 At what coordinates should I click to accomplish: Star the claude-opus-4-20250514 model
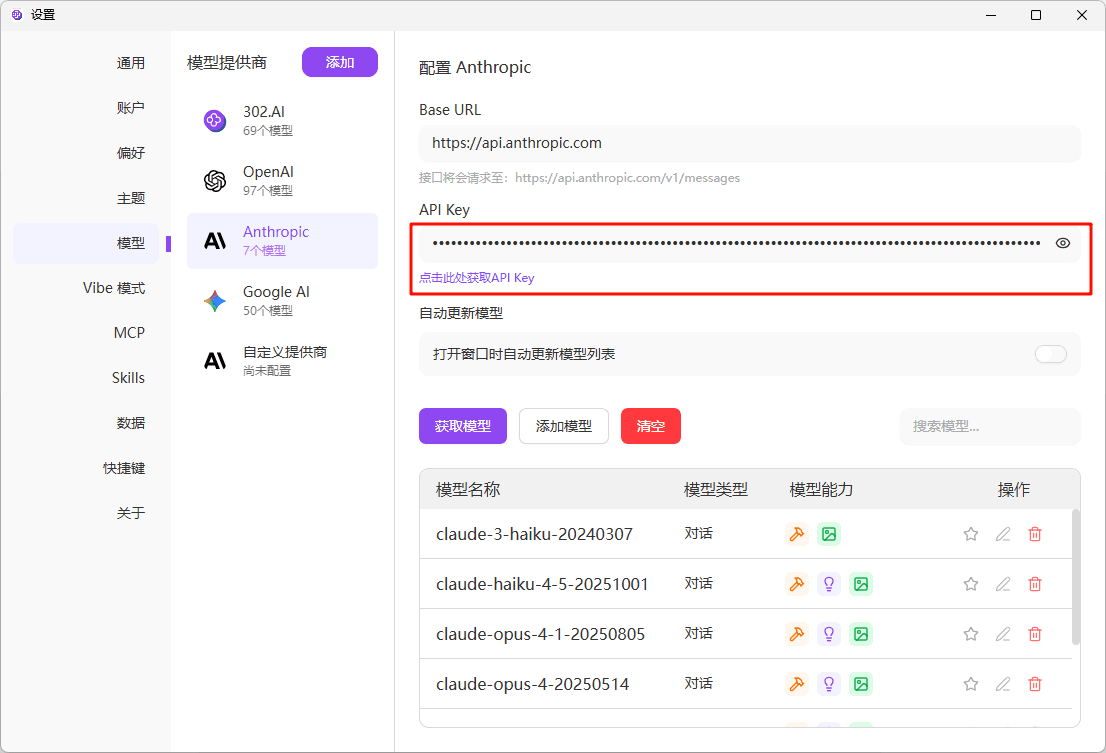[x=971, y=684]
